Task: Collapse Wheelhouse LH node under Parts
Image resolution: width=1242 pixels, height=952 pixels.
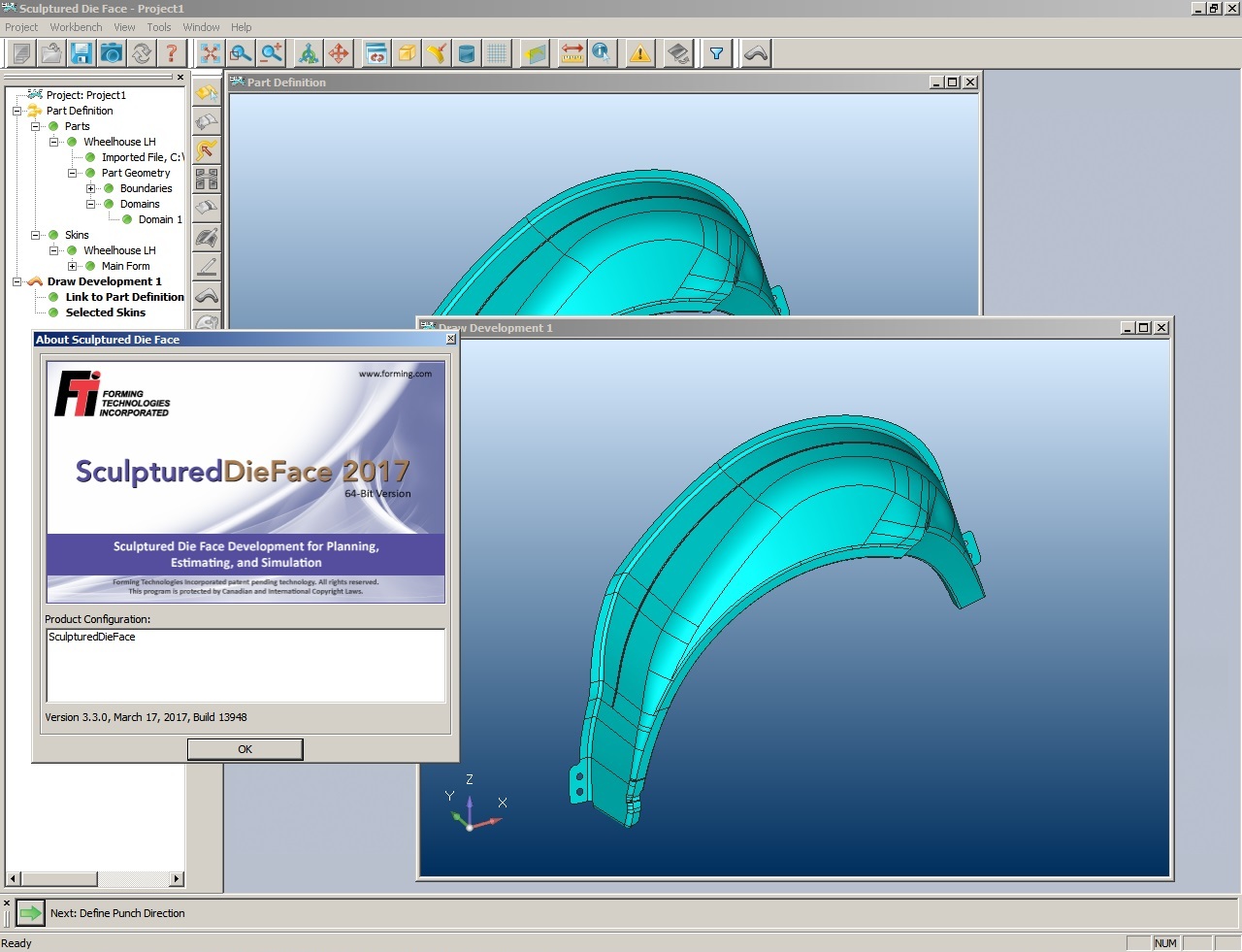Action: 54,142
